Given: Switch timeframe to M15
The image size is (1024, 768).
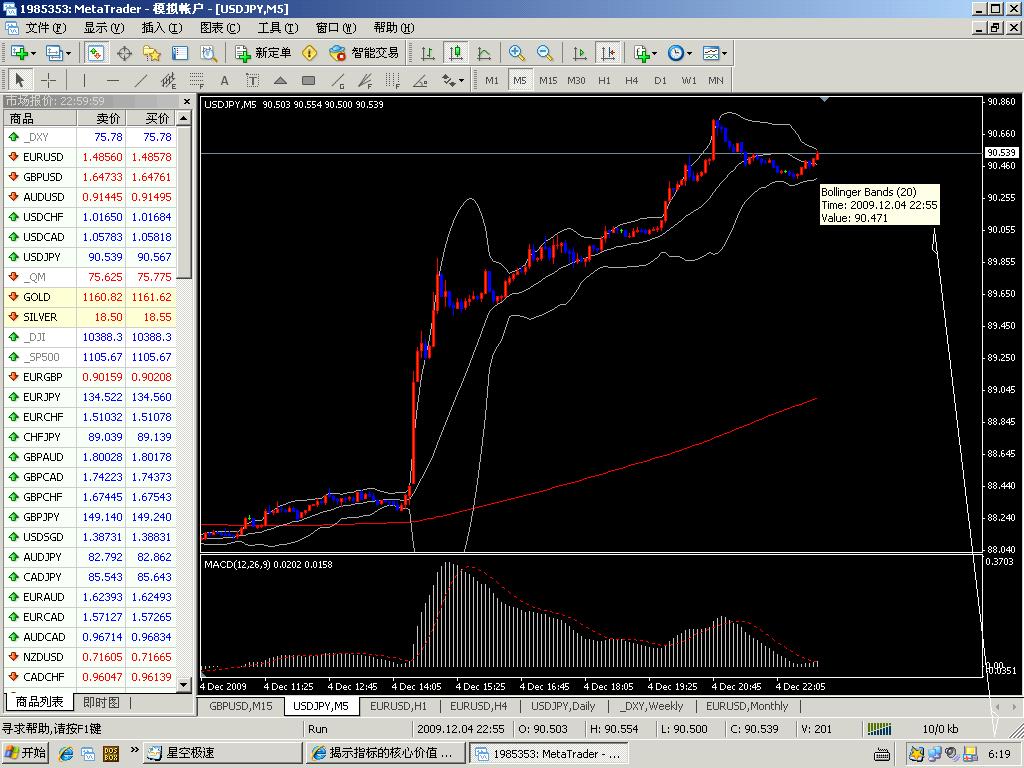Looking at the screenshot, I should coord(548,80).
